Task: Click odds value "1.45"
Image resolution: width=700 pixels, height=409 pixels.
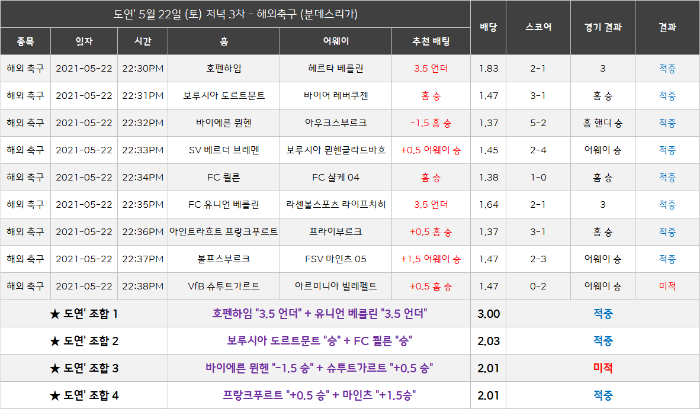Action: [x=488, y=150]
